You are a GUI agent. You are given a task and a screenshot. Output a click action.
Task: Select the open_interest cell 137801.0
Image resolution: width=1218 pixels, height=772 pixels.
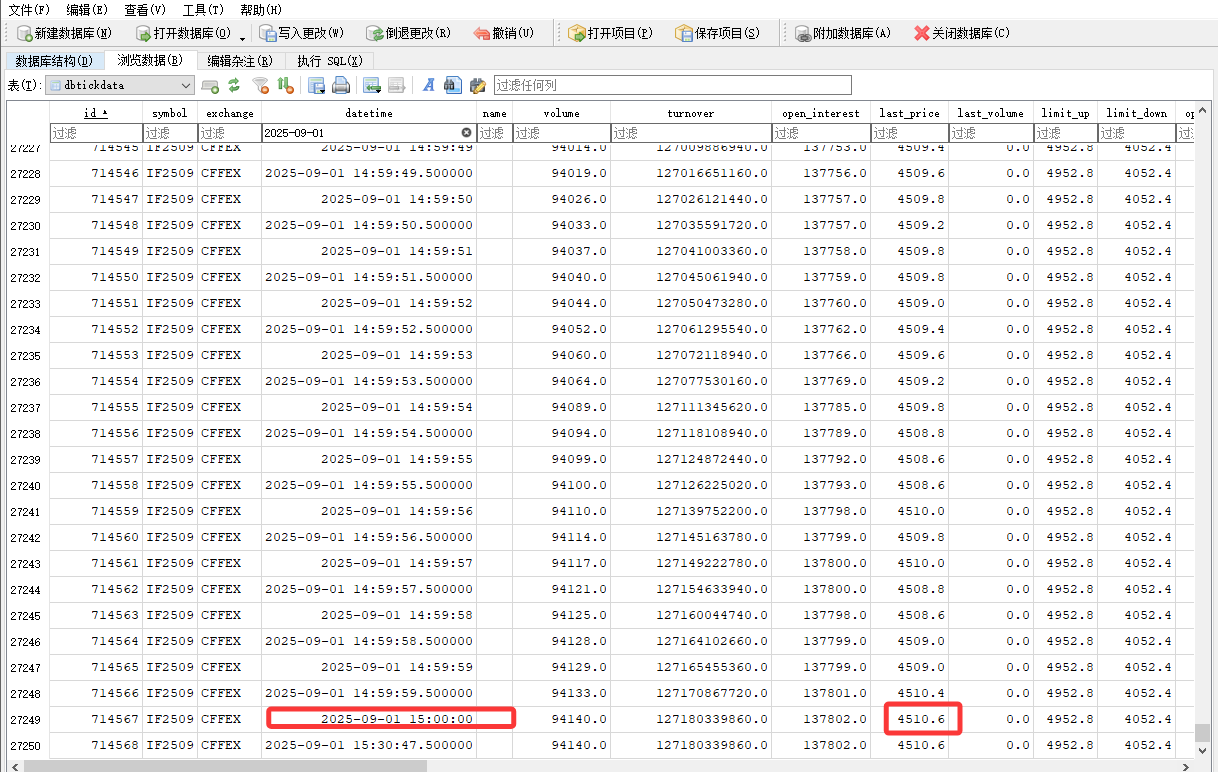point(820,693)
